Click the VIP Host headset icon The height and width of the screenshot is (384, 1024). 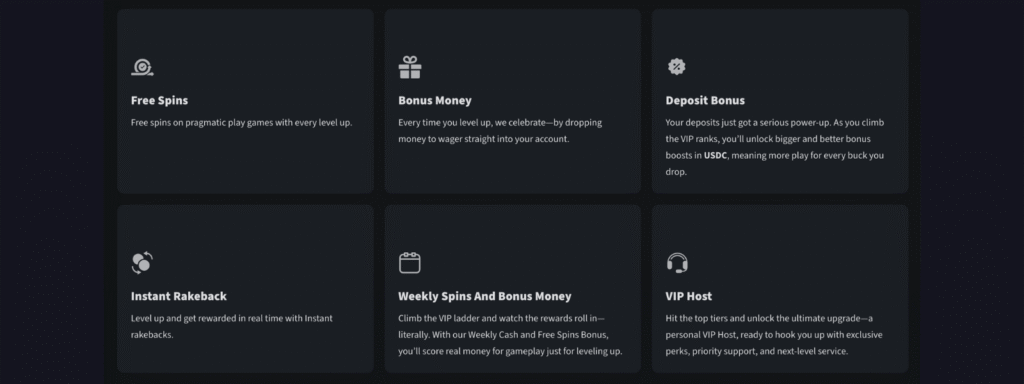677,263
